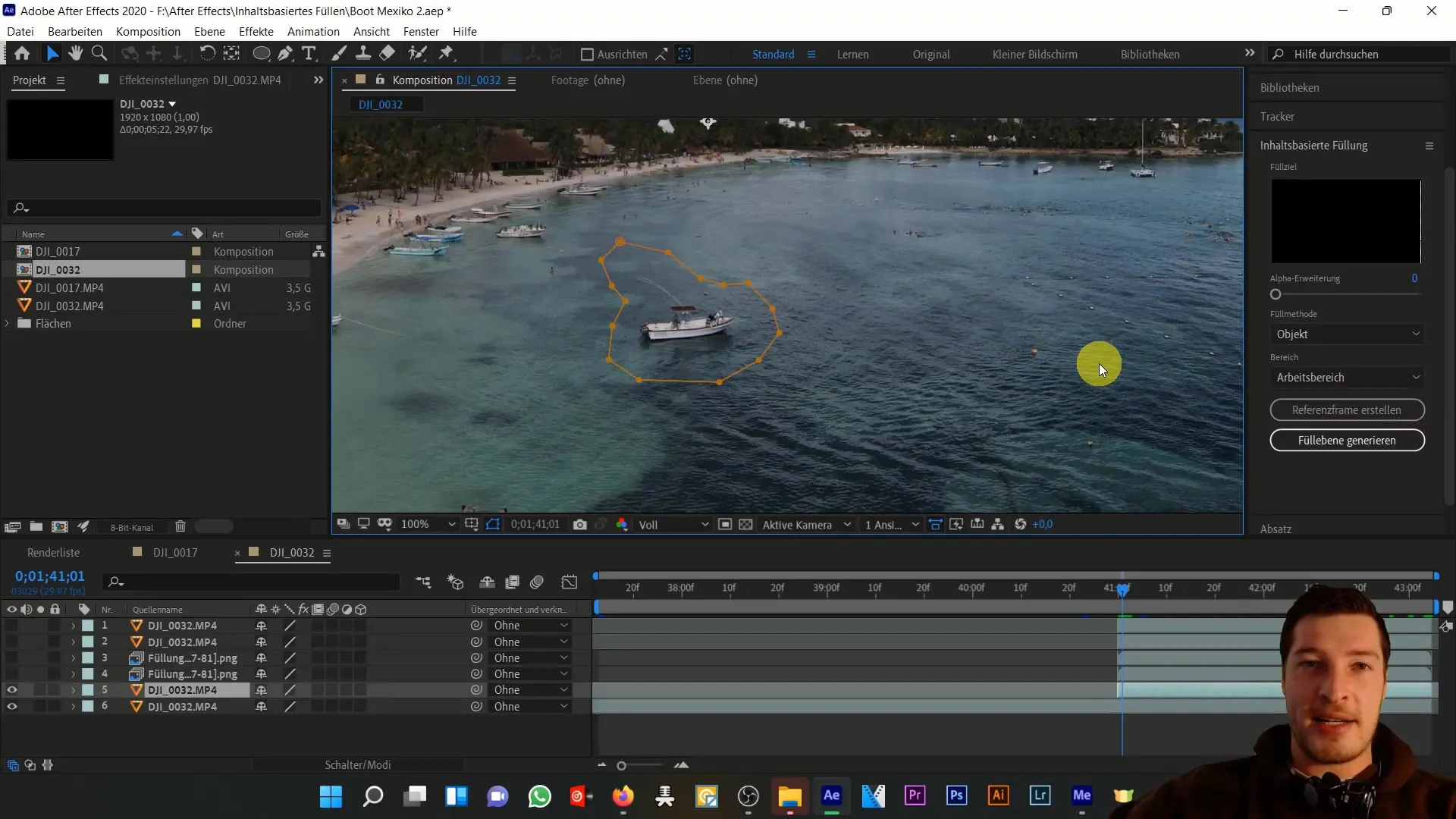1456x819 pixels.
Task: Expand the Füllmethode dropdown showing Objekt
Action: 1348,334
